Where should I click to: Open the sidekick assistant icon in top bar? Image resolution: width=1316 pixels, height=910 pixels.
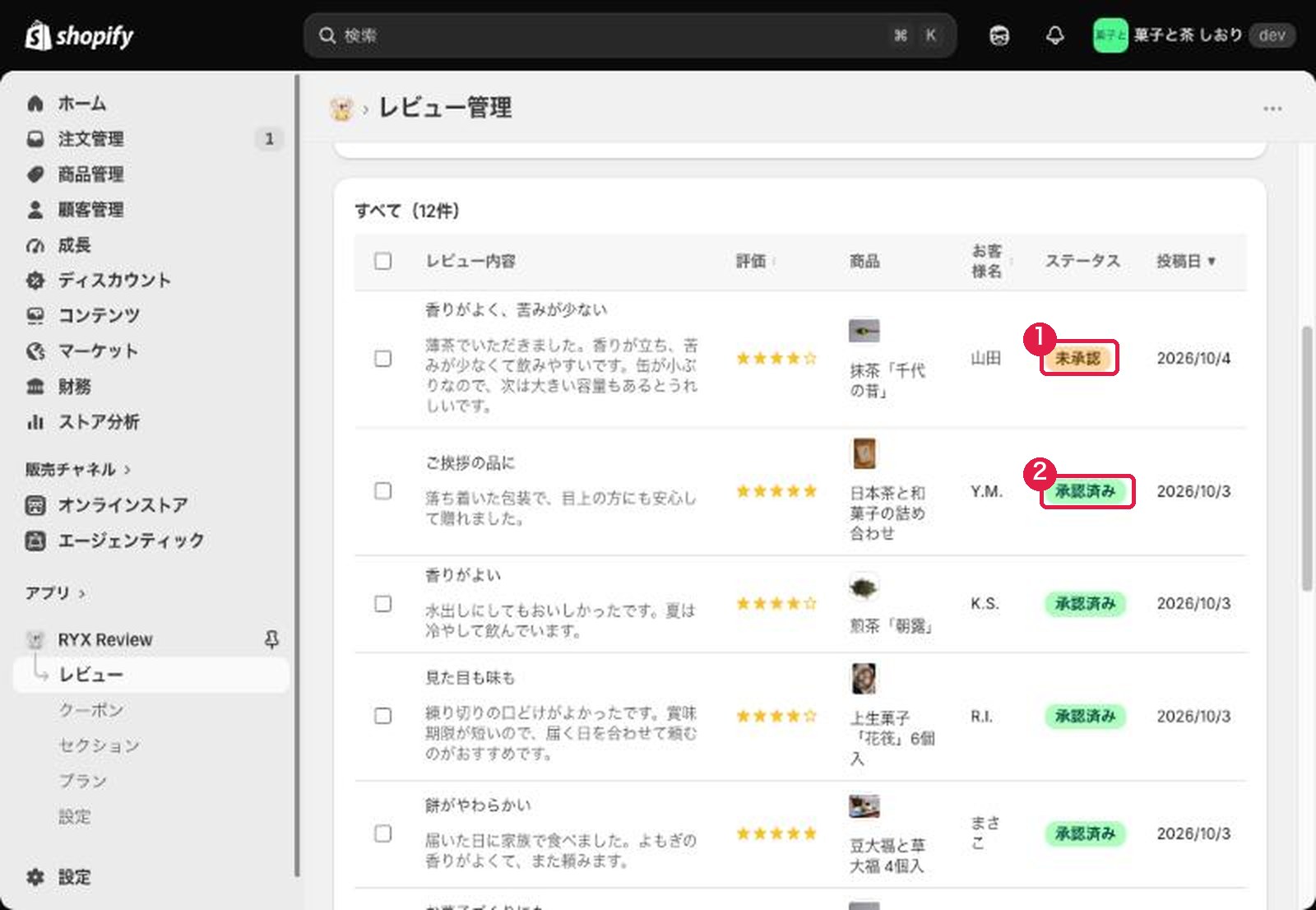click(x=999, y=35)
